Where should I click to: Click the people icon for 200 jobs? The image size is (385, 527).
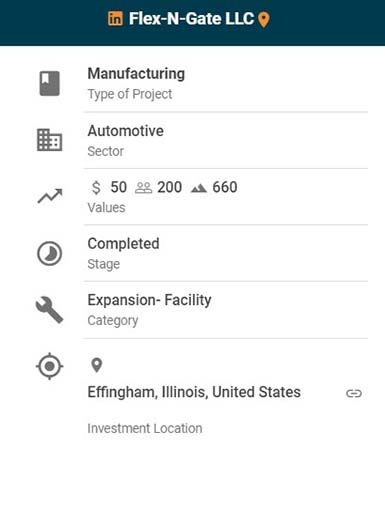click(x=143, y=188)
